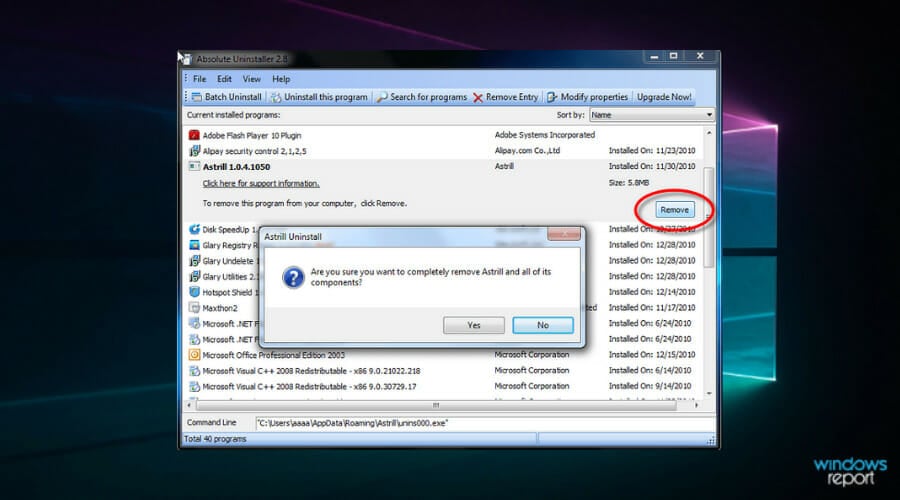This screenshot has height=500, width=900.
Task: Select Adobe Flash Player 10 Plugin row text
Action: coord(251,135)
